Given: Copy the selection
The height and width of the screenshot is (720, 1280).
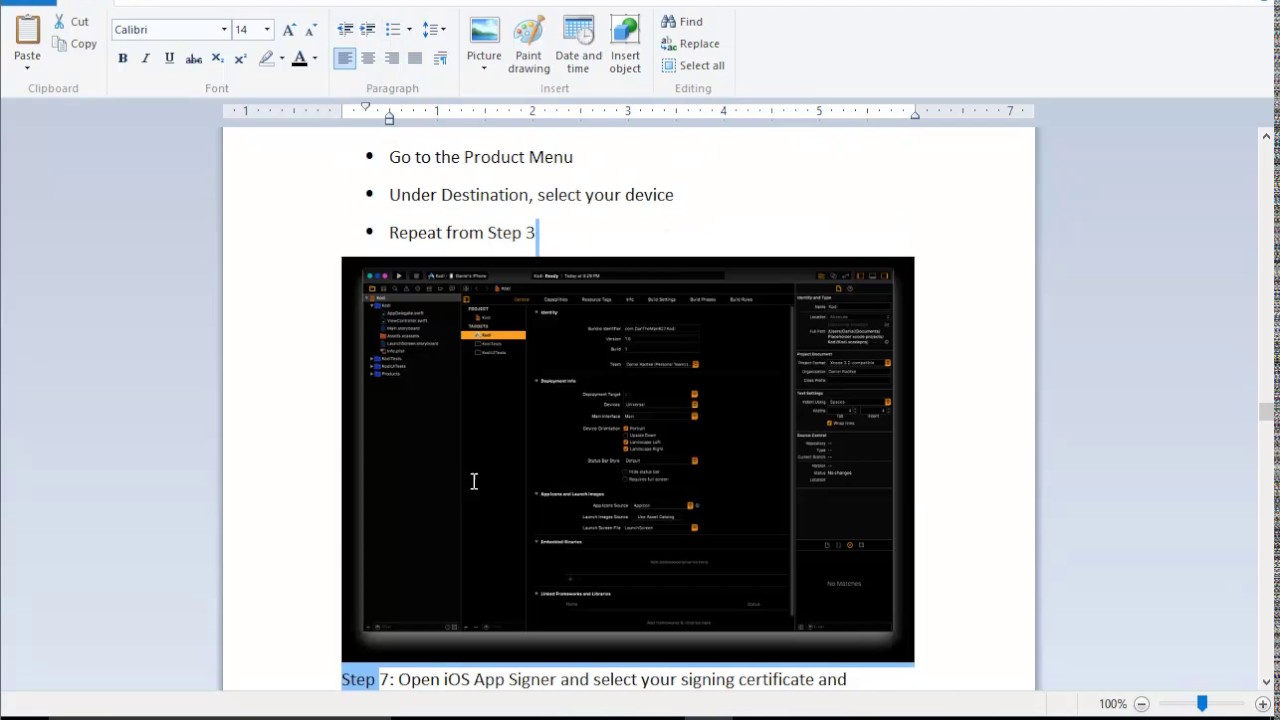Looking at the screenshot, I should click(x=74, y=44).
